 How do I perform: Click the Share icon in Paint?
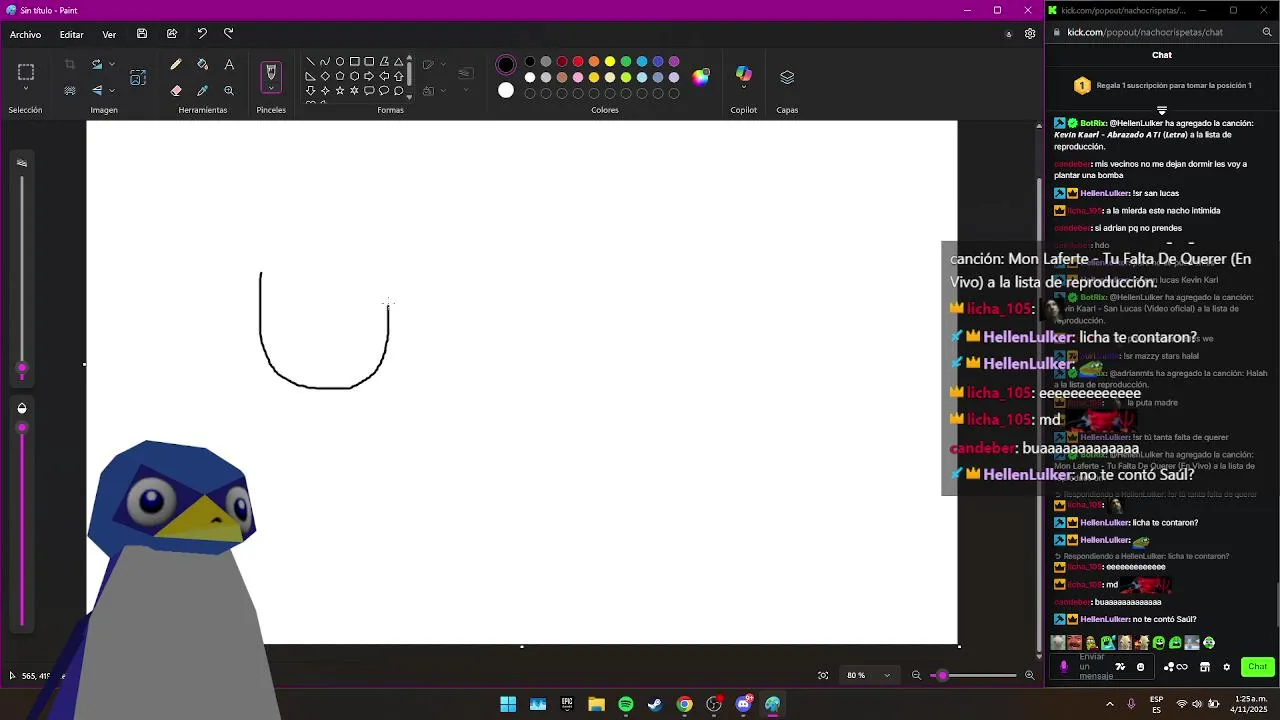point(172,34)
